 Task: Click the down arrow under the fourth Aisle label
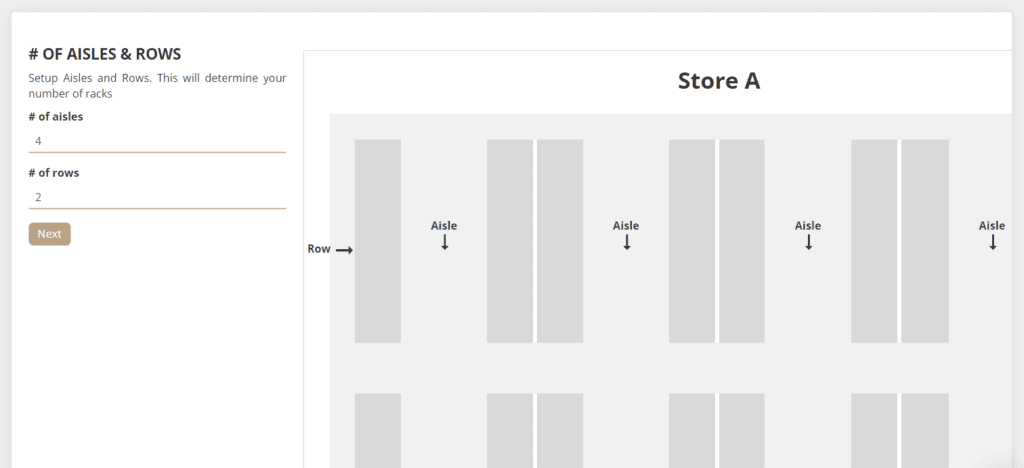click(993, 243)
